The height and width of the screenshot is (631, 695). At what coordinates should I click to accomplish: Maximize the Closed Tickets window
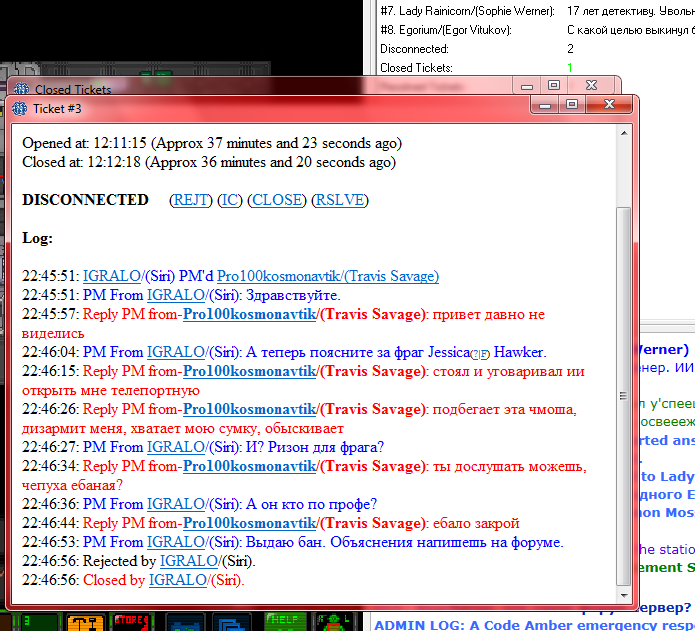tap(554, 85)
